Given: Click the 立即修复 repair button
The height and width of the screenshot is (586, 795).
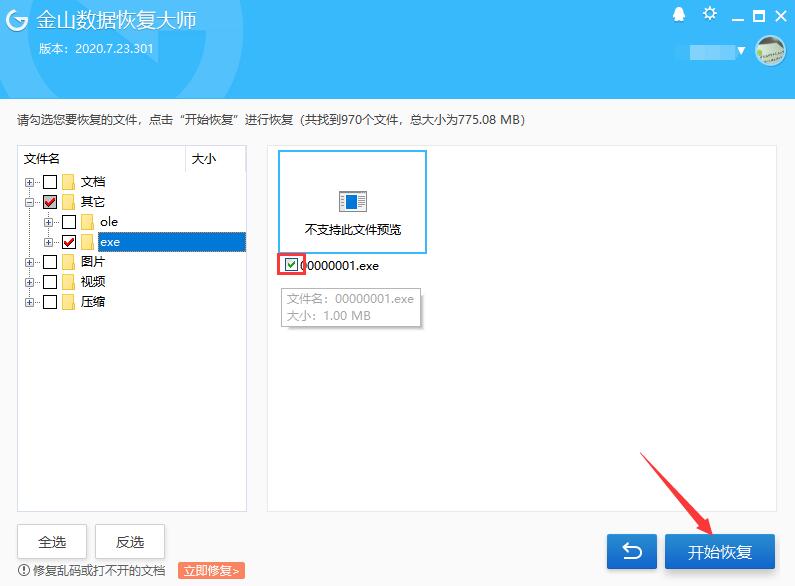Looking at the screenshot, I should click(x=211, y=570).
